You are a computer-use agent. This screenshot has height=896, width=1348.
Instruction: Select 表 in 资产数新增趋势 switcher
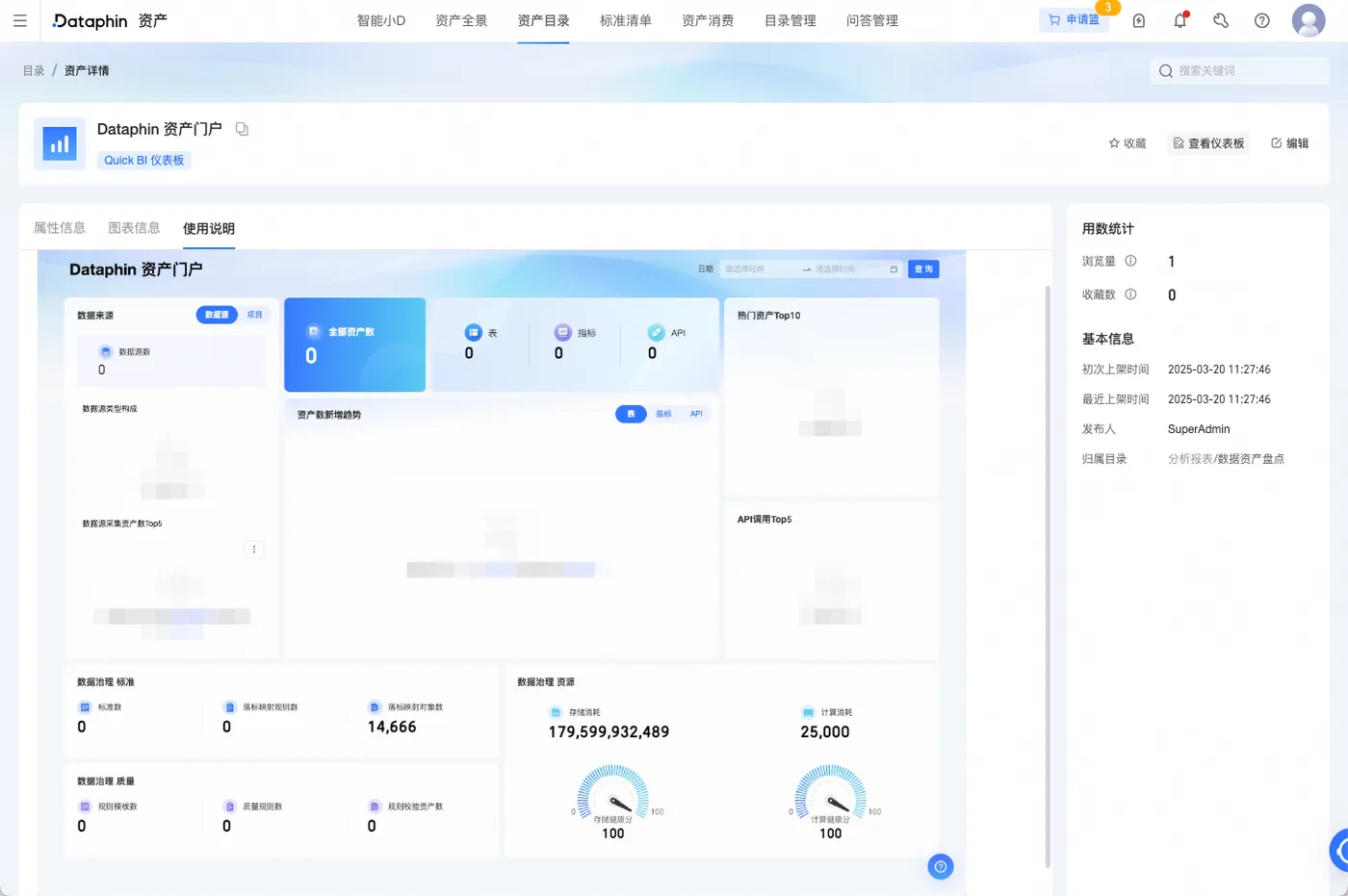click(x=631, y=414)
